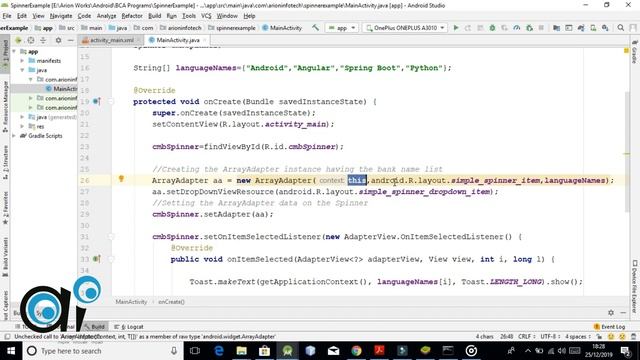Click the Stop app square icon
This screenshot has height=360, width=640.
pyautogui.click(x=541, y=28)
